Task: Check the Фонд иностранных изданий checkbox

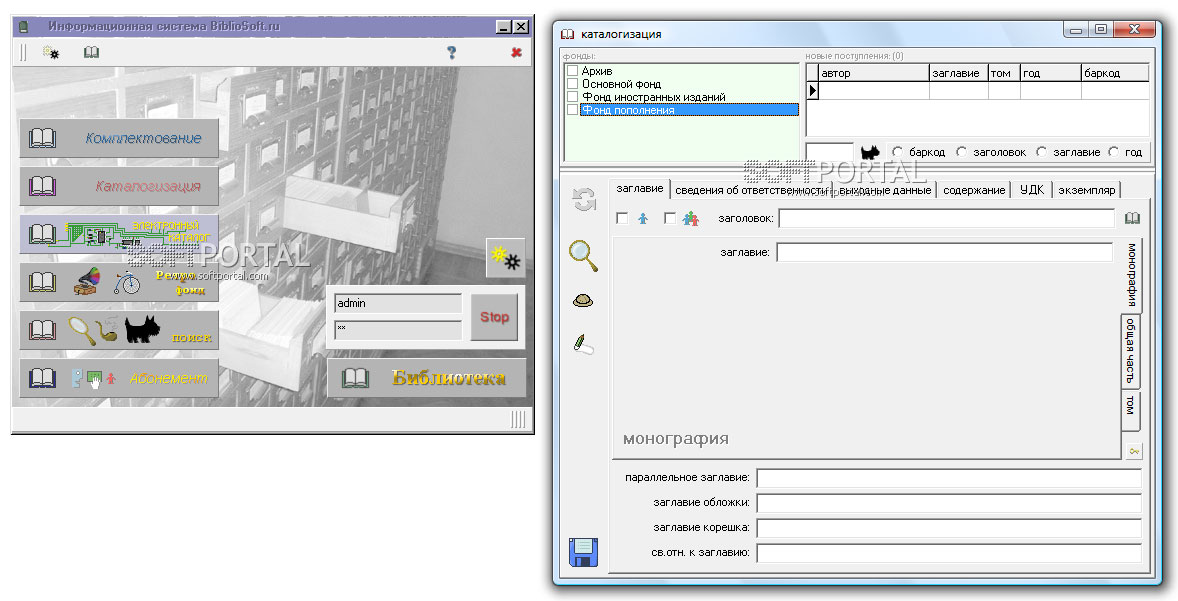Action: [x=572, y=96]
